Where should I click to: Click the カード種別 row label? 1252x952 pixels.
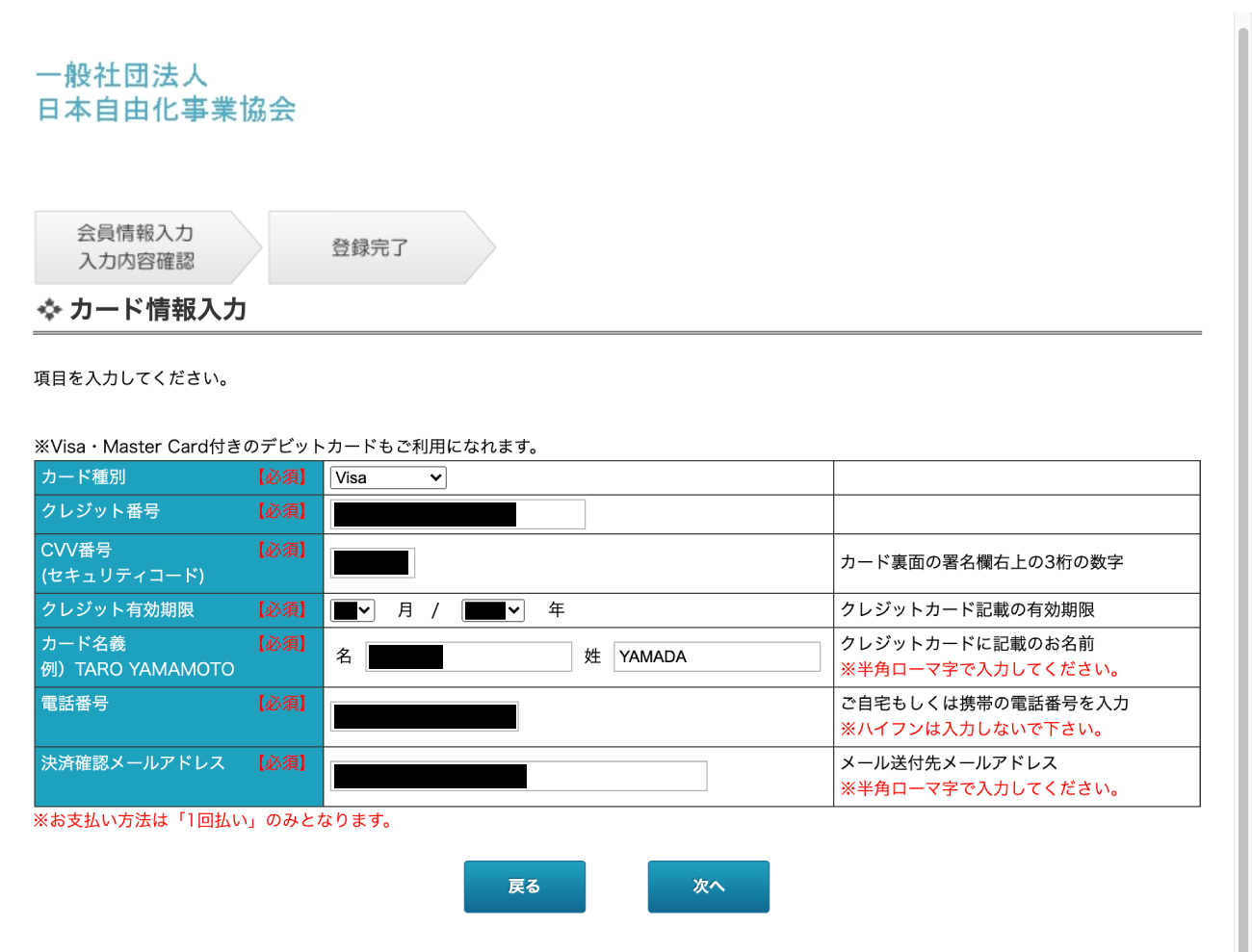tap(84, 477)
